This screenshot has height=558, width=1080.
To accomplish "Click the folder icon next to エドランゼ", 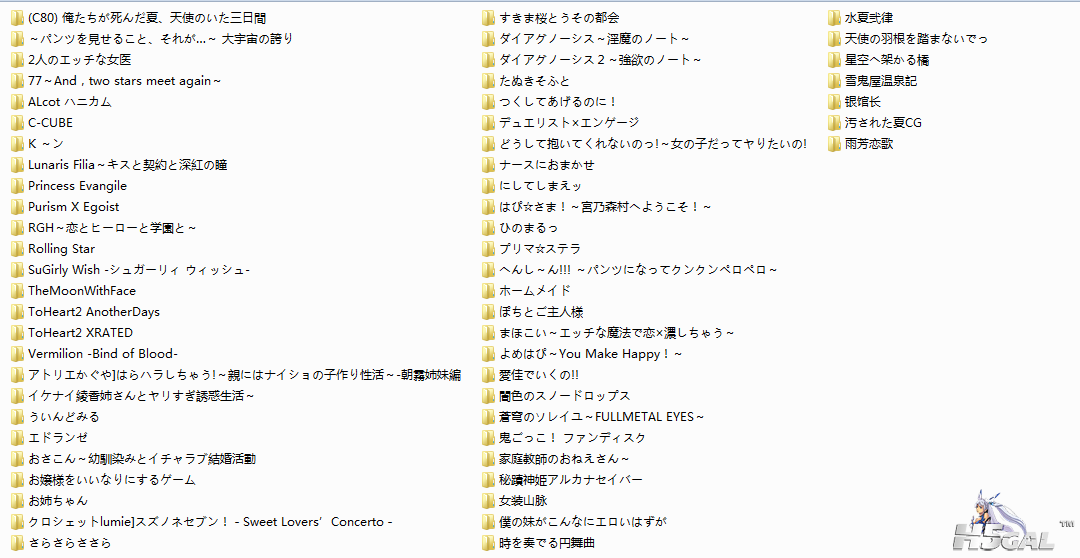I will (x=17, y=438).
